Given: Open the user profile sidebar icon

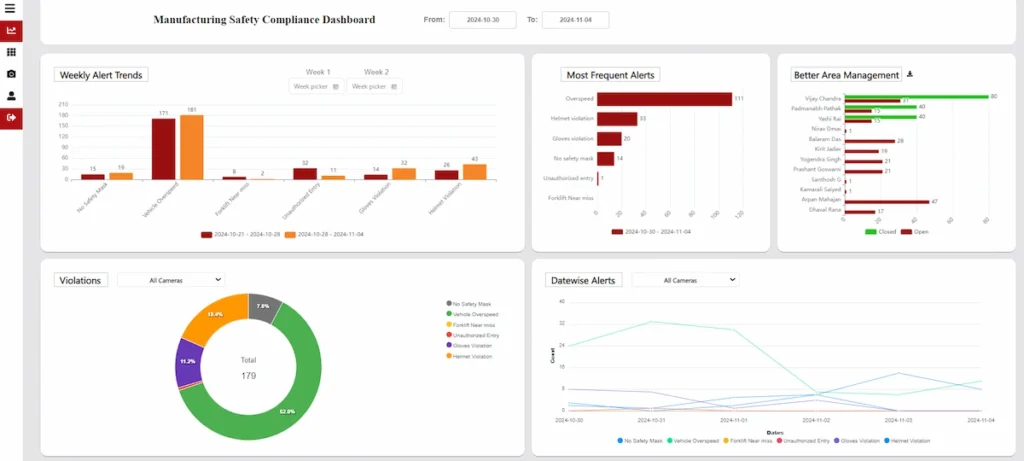Looking at the screenshot, I should coord(11,96).
